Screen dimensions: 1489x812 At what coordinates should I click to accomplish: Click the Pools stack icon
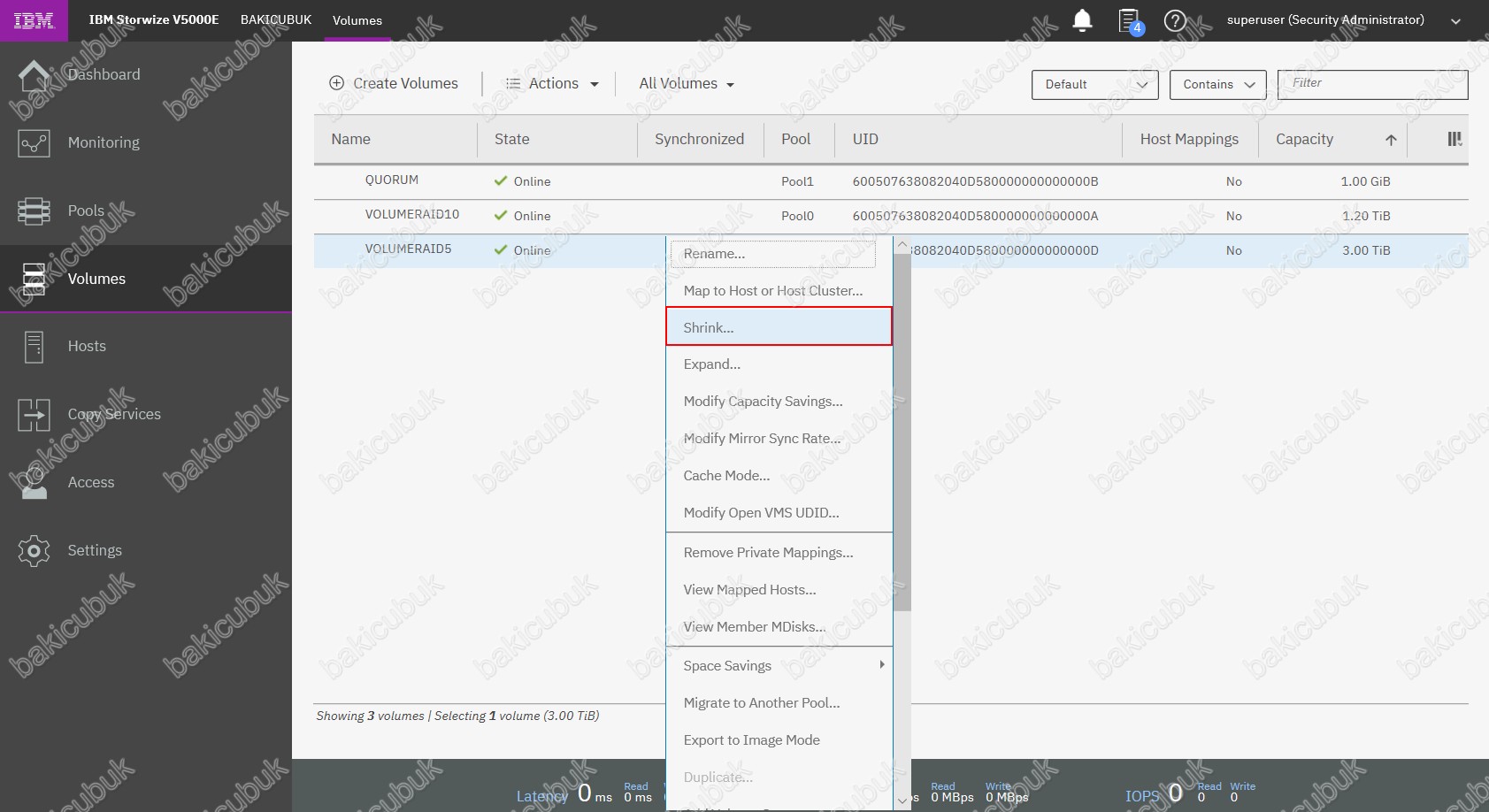pyautogui.click(x=34, y=211)
